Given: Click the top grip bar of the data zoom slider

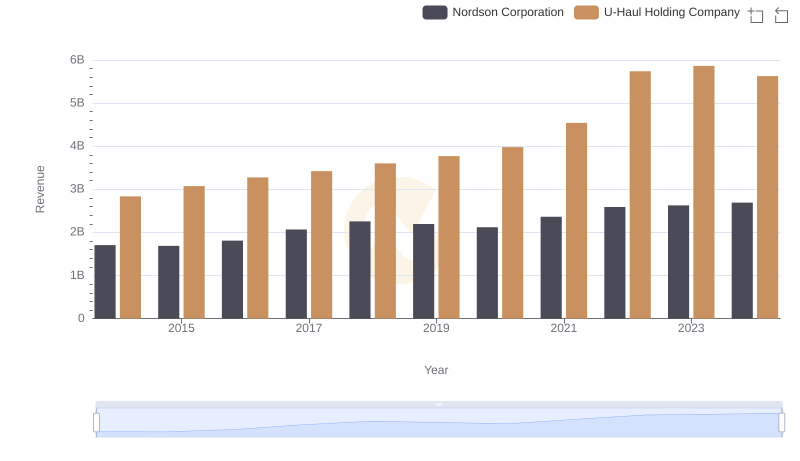Looking at the screenshot, I should [x=439, y=404].
